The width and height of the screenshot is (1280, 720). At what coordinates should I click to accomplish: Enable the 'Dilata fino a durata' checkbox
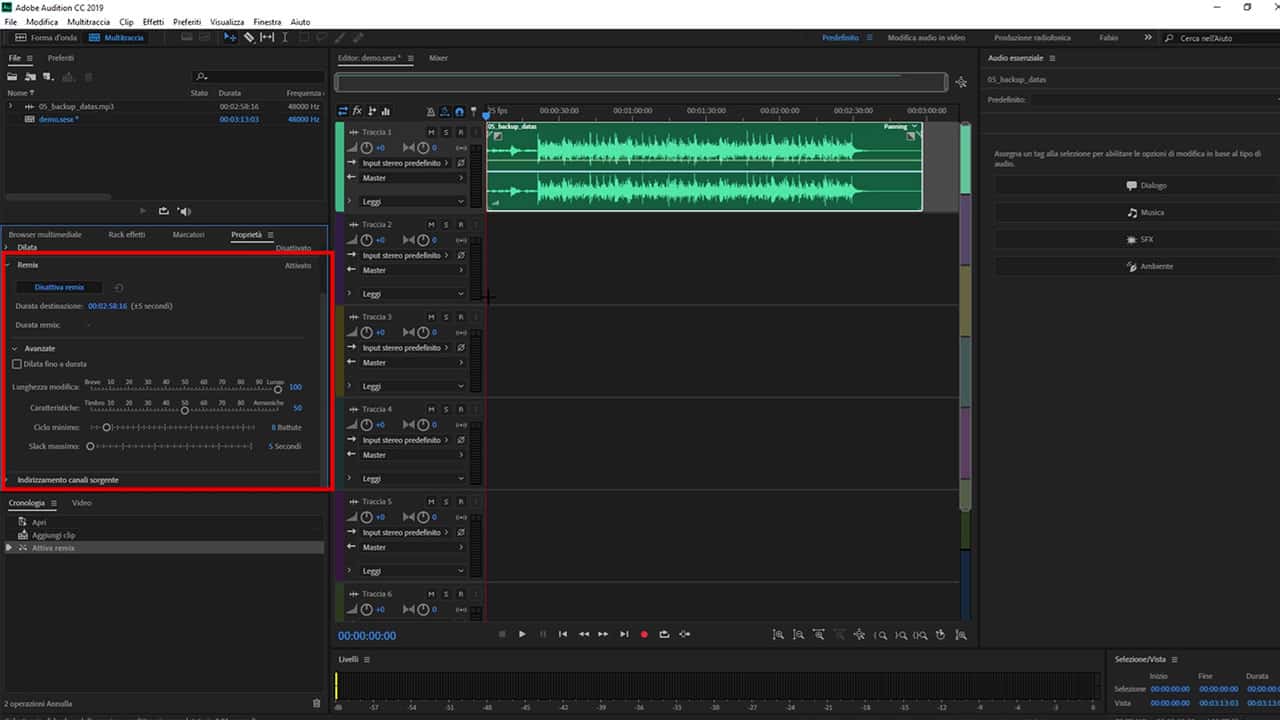point(17,364)
